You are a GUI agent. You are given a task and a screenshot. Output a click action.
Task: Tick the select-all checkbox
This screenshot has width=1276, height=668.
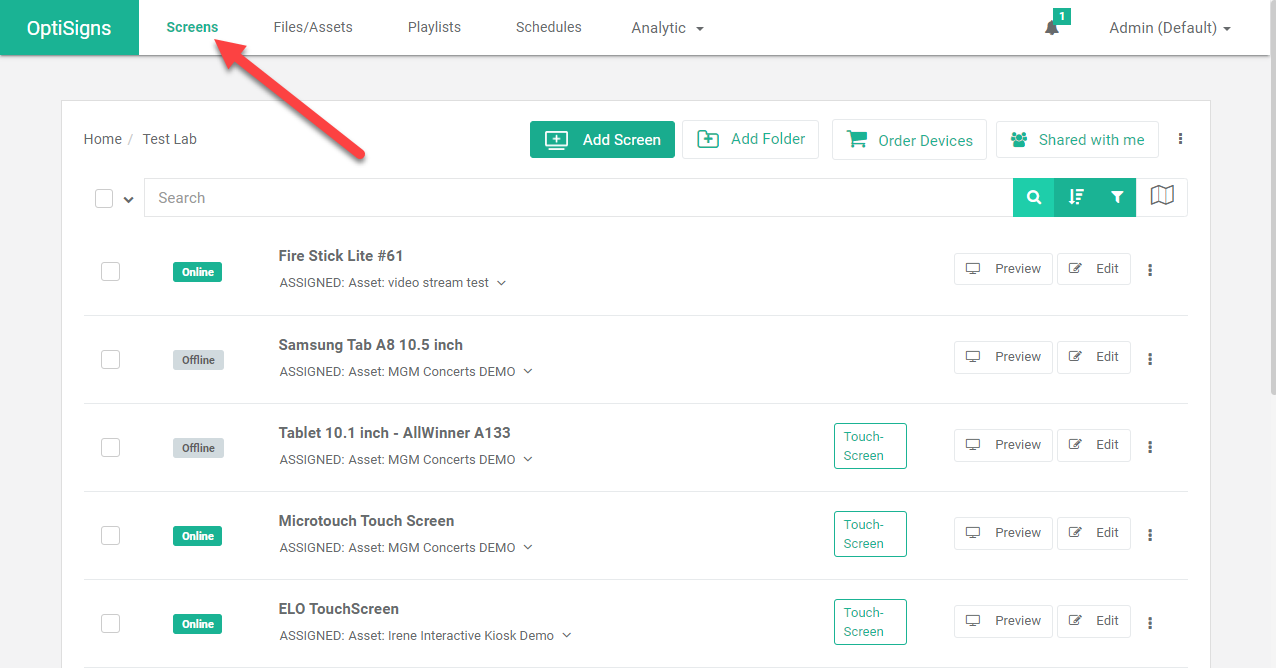point(104,198)
